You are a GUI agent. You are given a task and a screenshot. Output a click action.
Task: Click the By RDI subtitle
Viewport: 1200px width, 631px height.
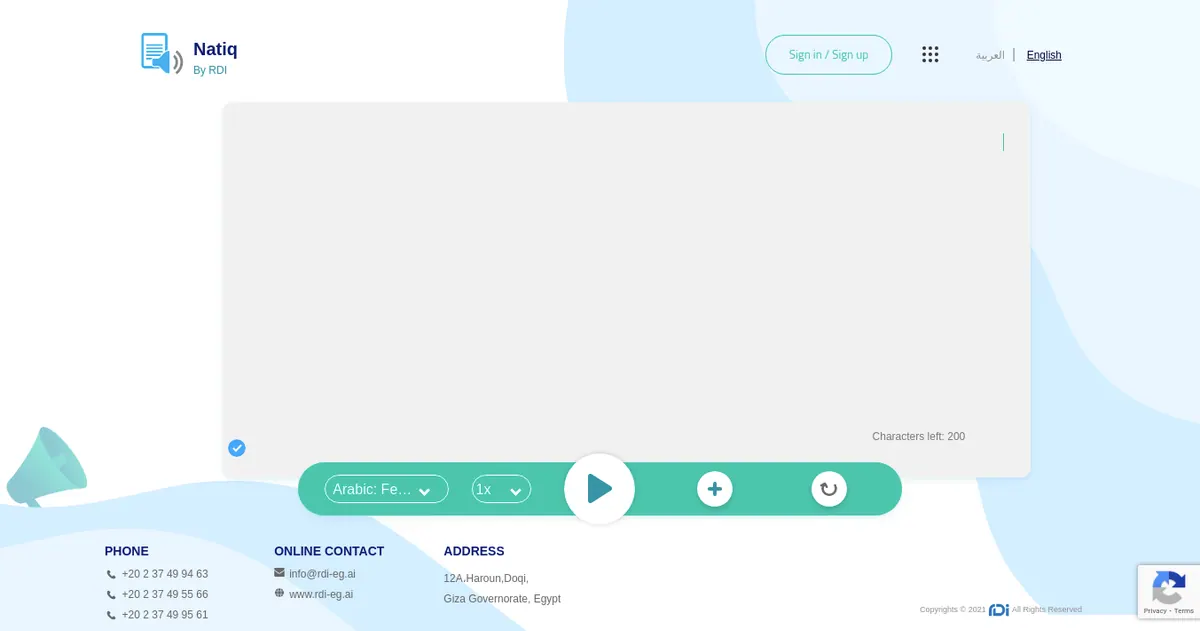tap(210, 70)
